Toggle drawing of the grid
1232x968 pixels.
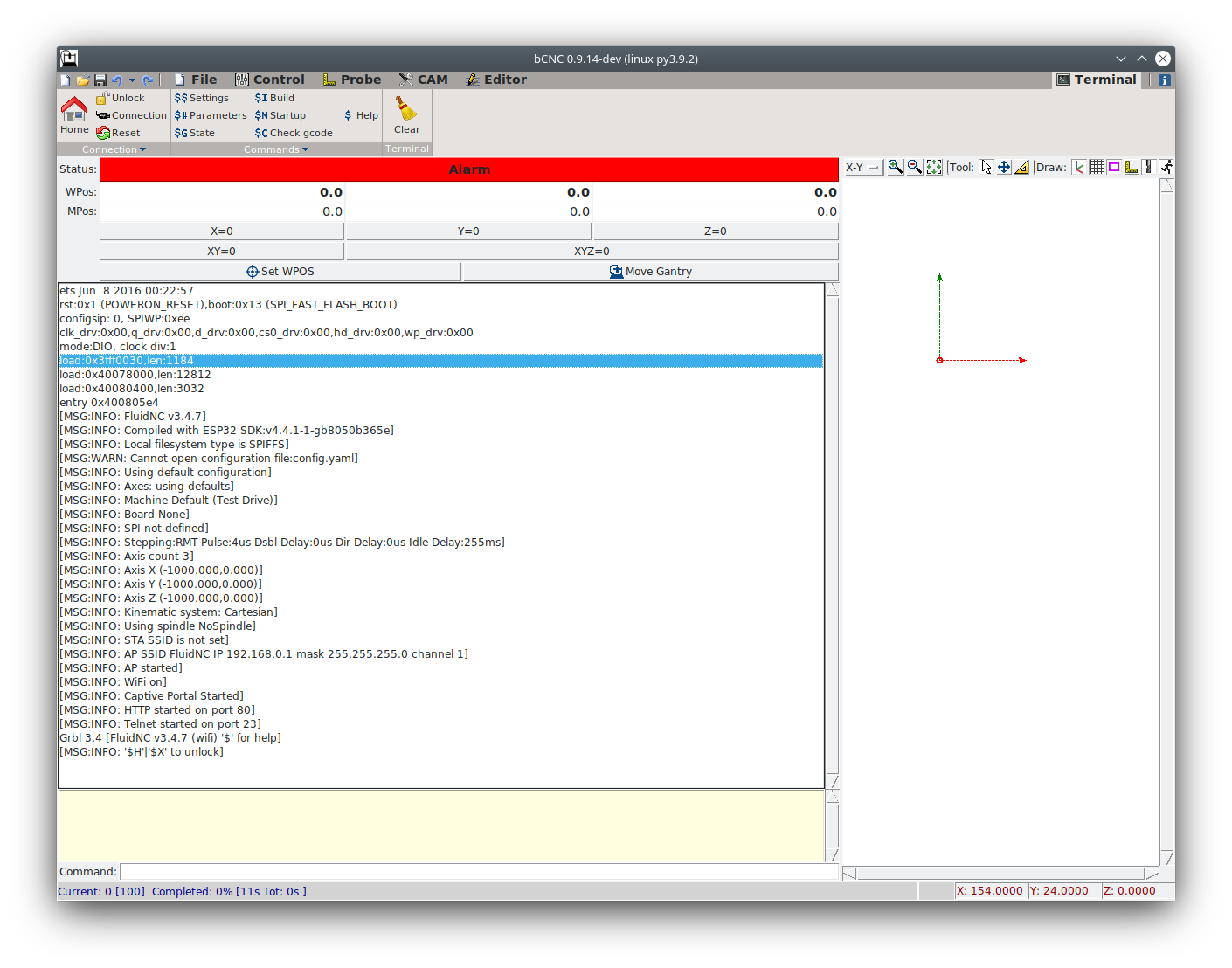tap(1096, 167)
